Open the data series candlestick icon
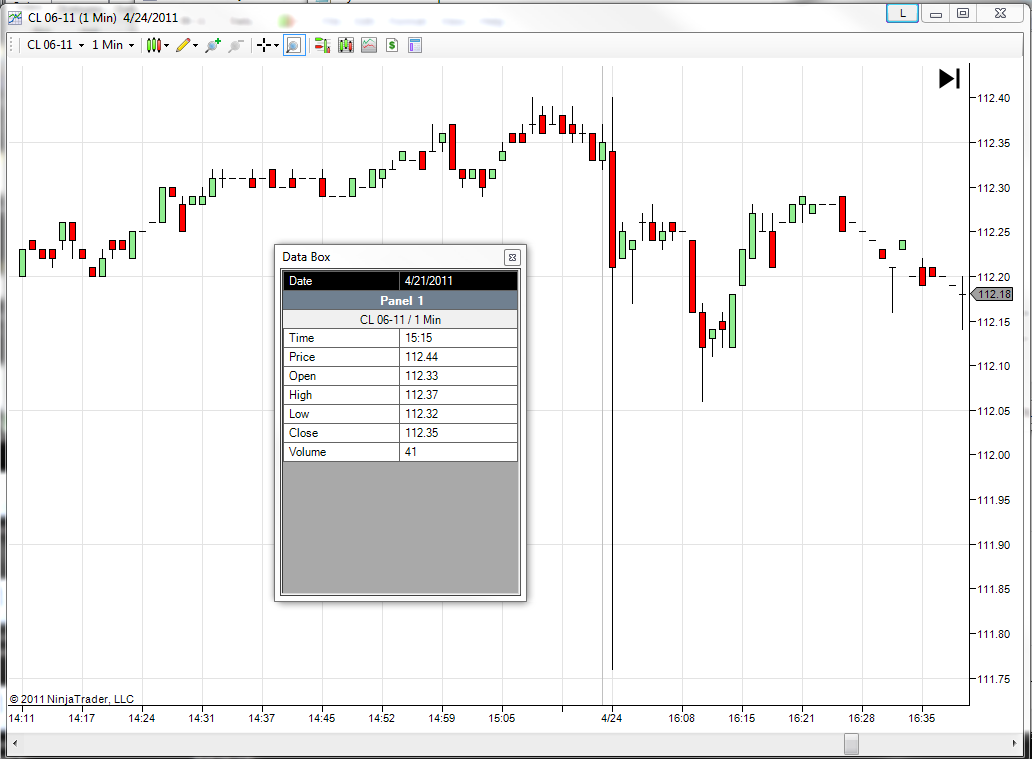 (346, 45)
